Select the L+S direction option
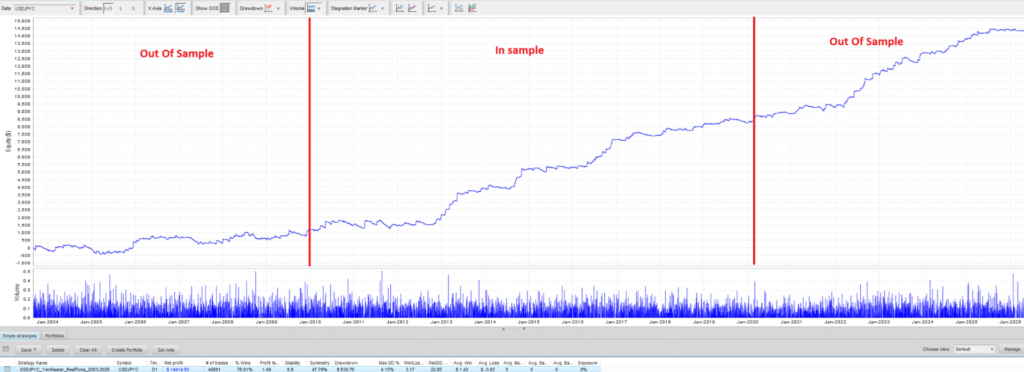Viewport: 1024px width, 372px height. point(108,8)
